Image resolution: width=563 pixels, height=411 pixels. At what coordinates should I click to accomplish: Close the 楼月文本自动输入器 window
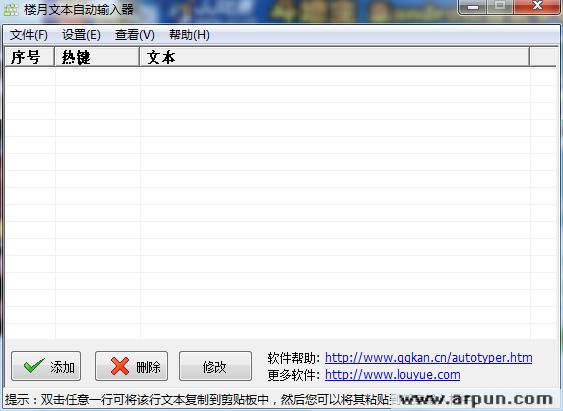coord(537,7)
